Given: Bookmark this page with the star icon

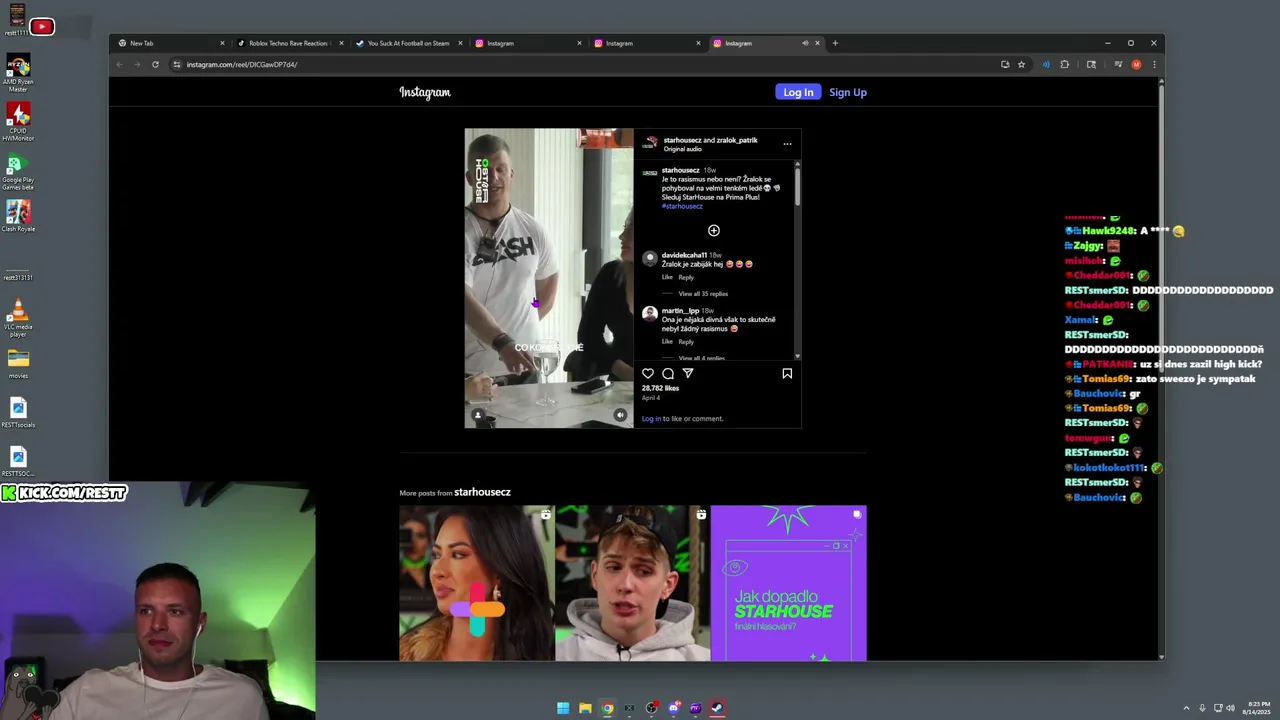Looking at the screenshot, I should tap(1021, 64).
